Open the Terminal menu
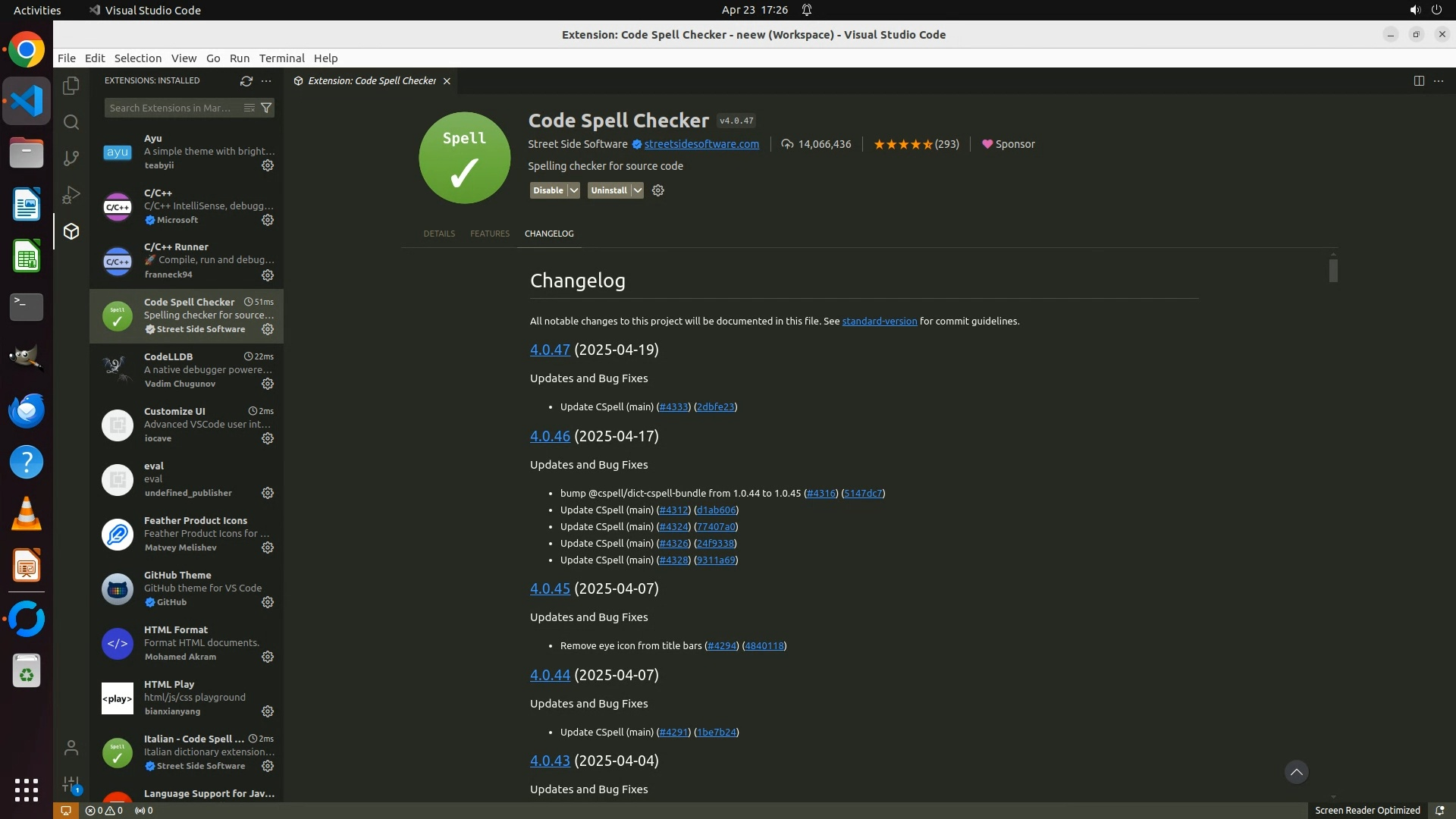This screenshot has width=1456, height=819. point(281,58)
